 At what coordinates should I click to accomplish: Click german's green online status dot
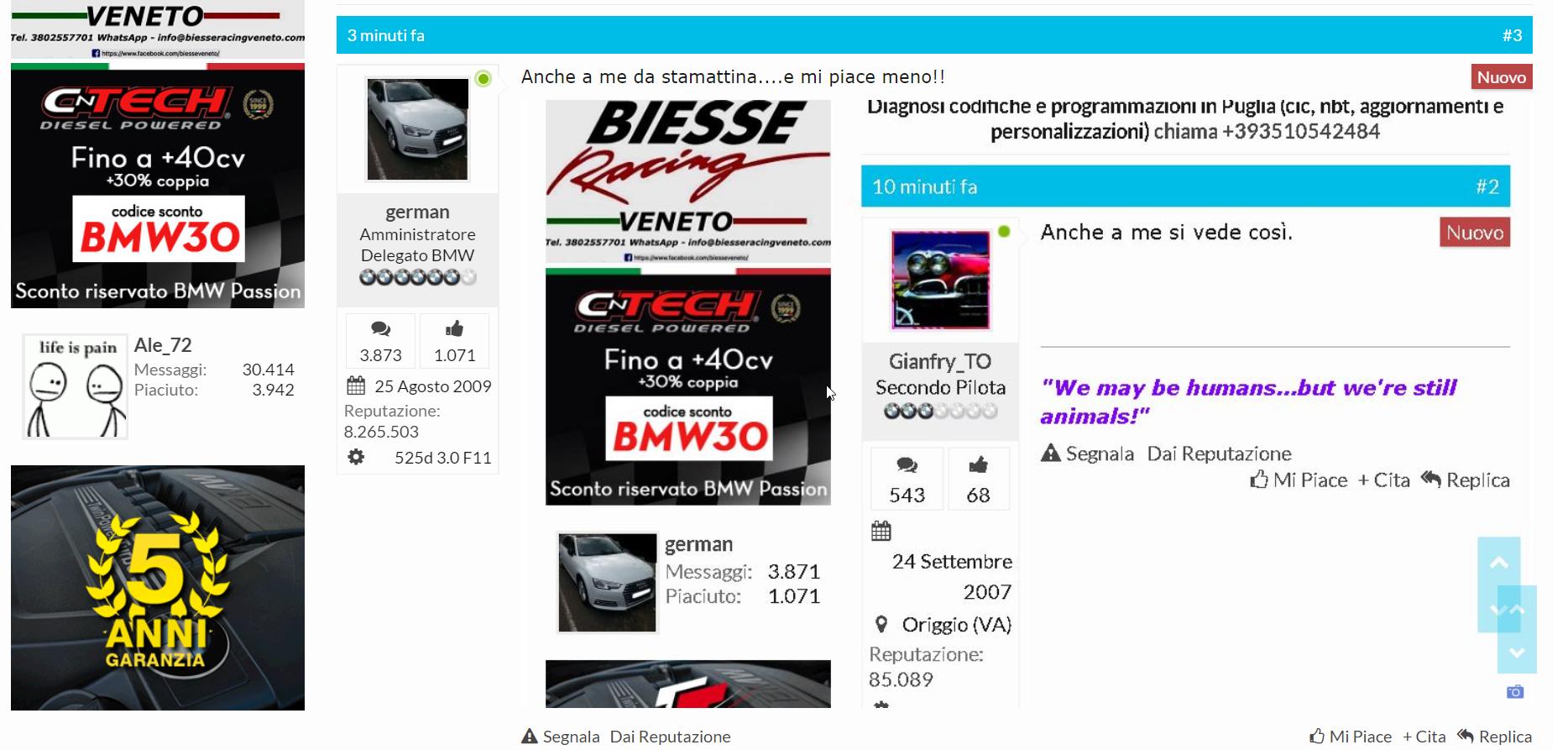[x=483, y=79]
